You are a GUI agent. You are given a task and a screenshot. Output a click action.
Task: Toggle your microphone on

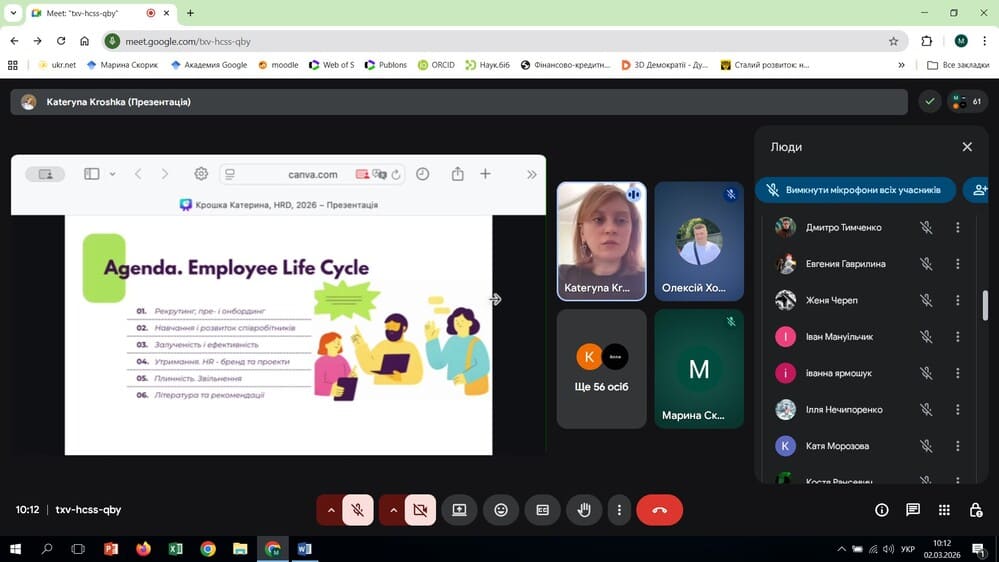357,510
